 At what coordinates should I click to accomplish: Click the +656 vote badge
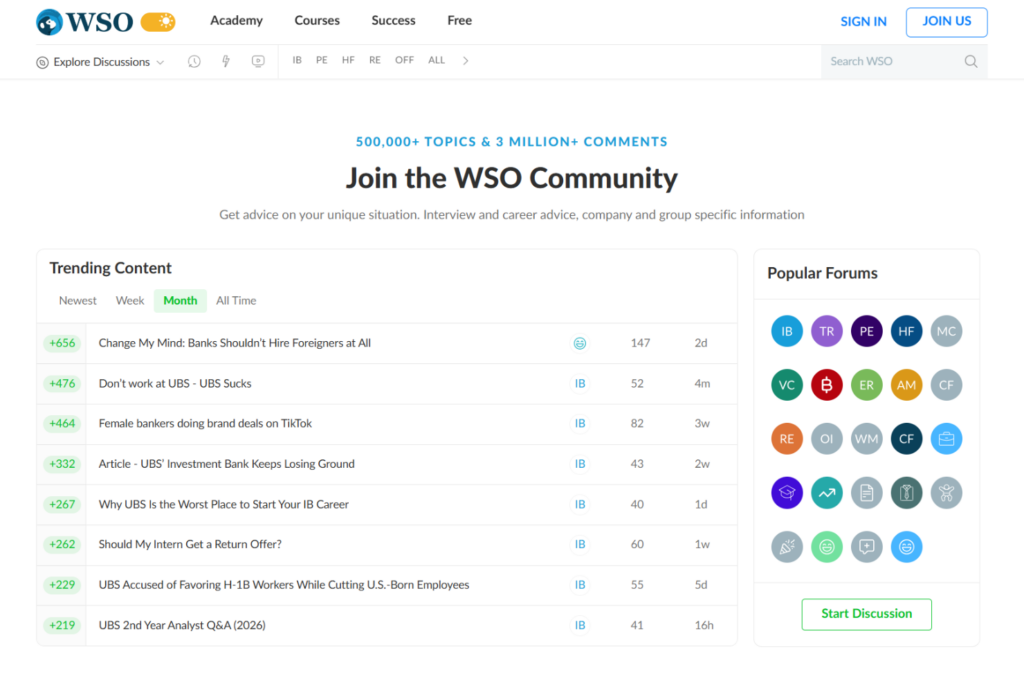[62, 343]
